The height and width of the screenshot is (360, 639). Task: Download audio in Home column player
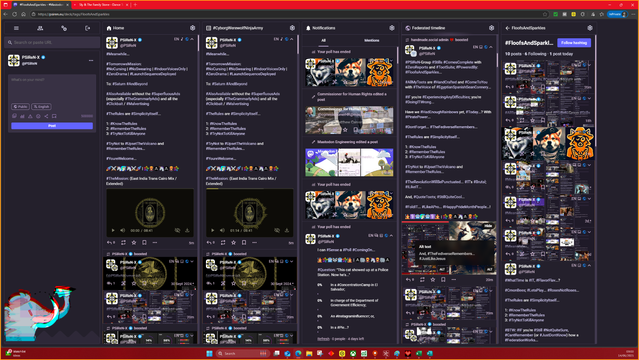coord(187,230)
